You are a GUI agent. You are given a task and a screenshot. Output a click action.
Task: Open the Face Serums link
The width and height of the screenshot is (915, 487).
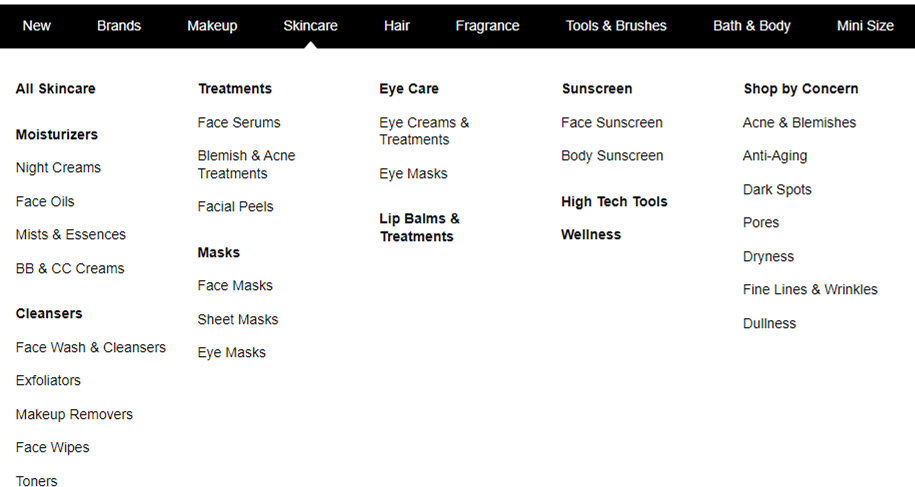coord(239,122)
